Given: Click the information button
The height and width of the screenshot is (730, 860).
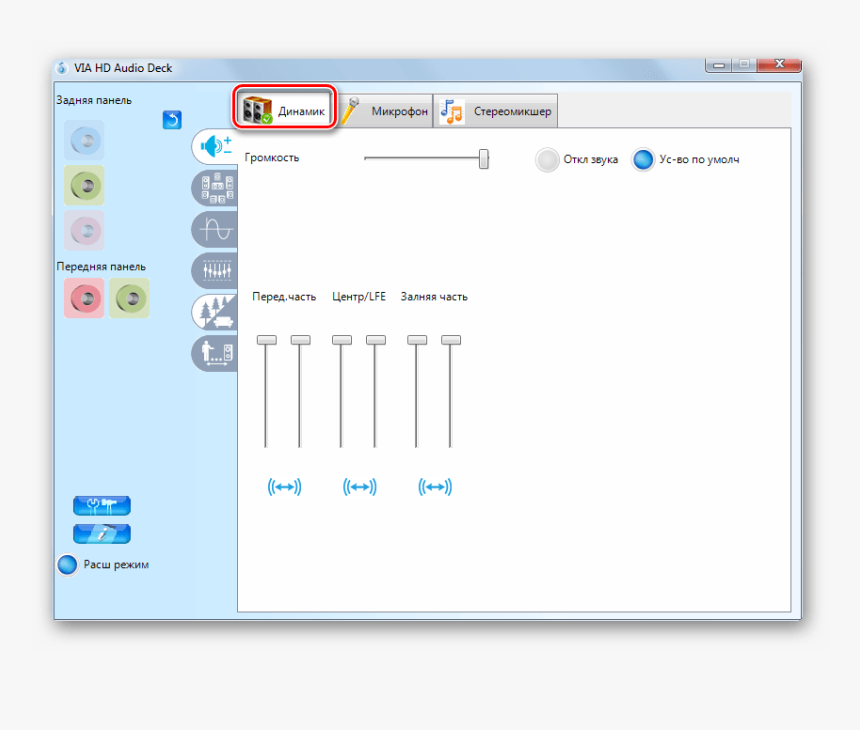Looking at the screenshot, I should coord(102,534).
